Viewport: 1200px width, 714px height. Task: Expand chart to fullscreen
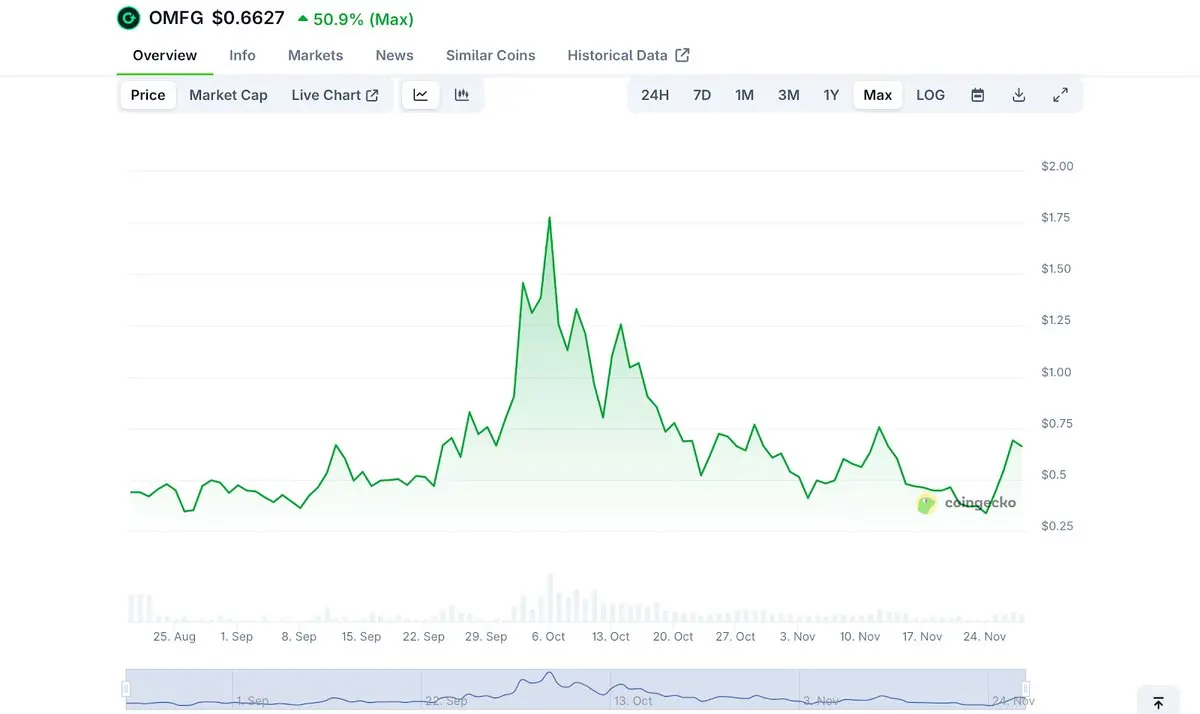1061,95
